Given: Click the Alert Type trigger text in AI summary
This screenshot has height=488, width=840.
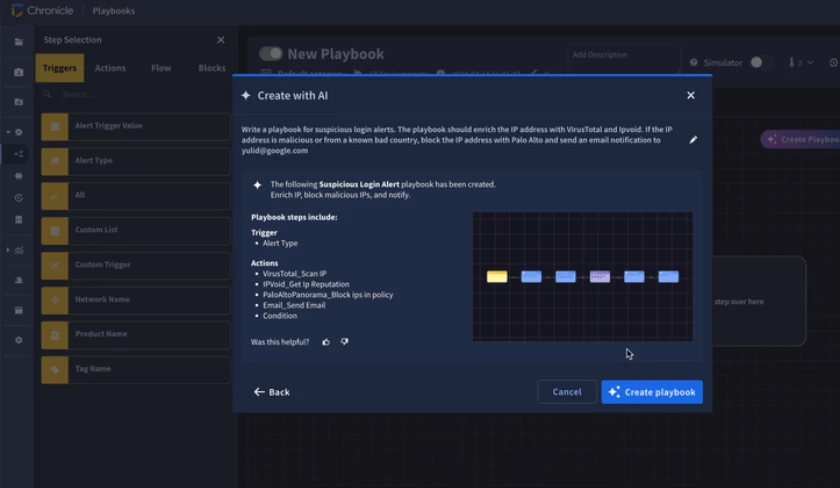Looking at the screenshot, I should (x=280, y=243).
